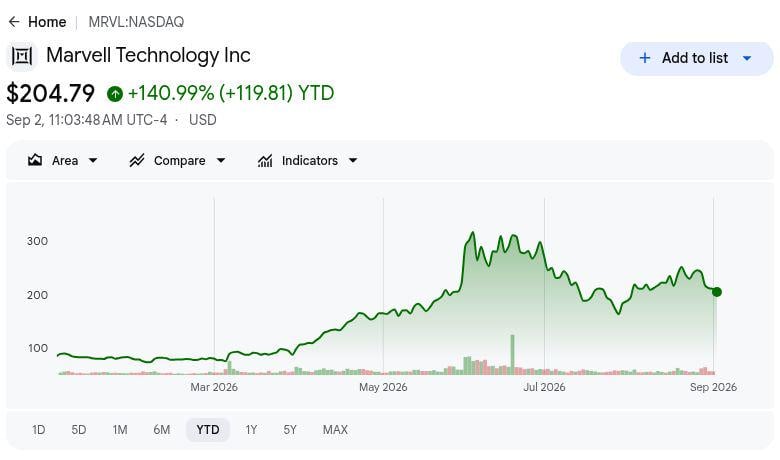The width and height of the screenshot is (780, 460).
Task: Switch to the 1D time range
Action: (x=38, y=430)
